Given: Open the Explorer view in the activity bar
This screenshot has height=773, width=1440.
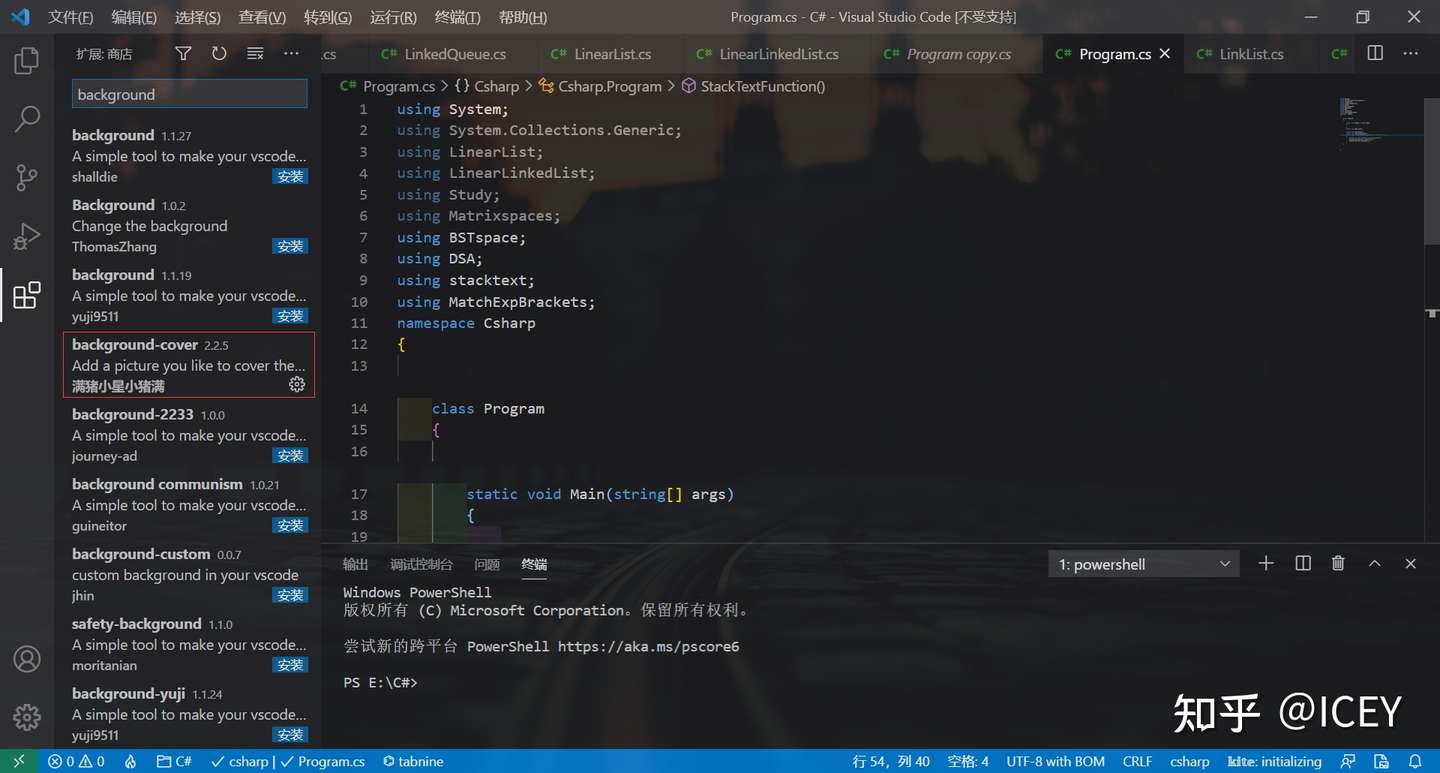Looking at the screenshot, I should pos(27,61).
